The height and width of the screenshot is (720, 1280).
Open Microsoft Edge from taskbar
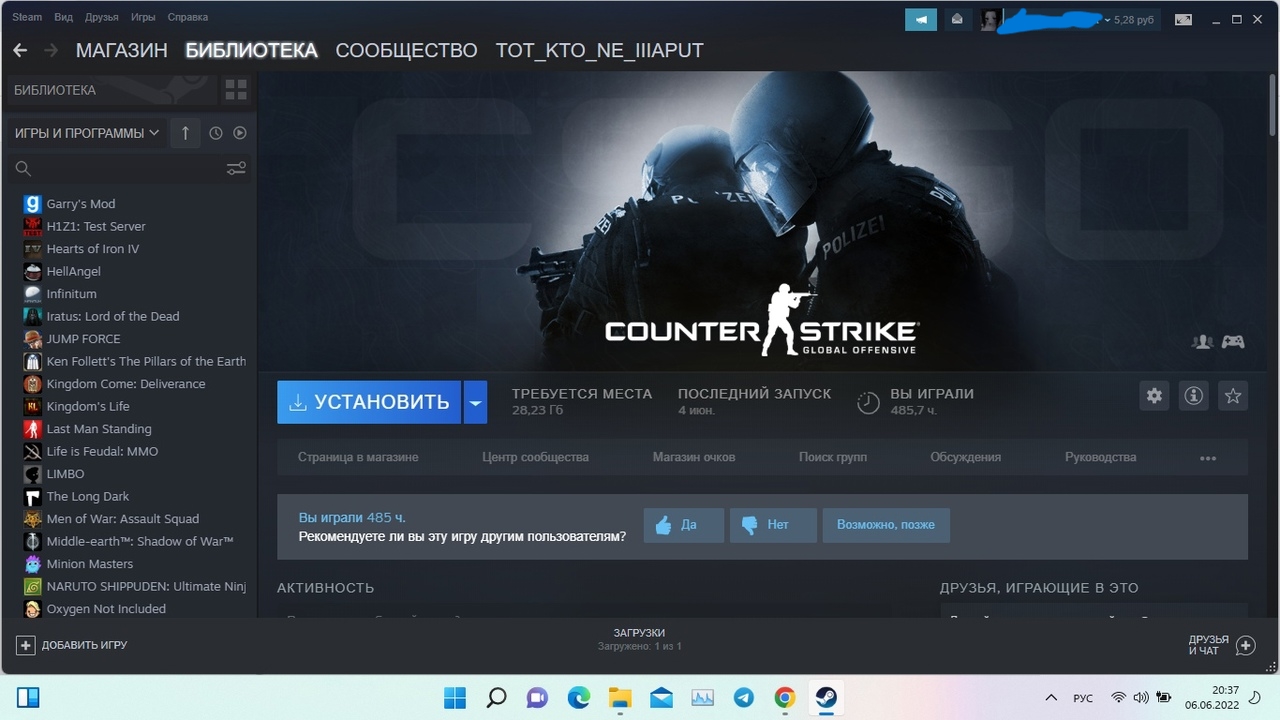pyautogui.click(x=579, y=697)
